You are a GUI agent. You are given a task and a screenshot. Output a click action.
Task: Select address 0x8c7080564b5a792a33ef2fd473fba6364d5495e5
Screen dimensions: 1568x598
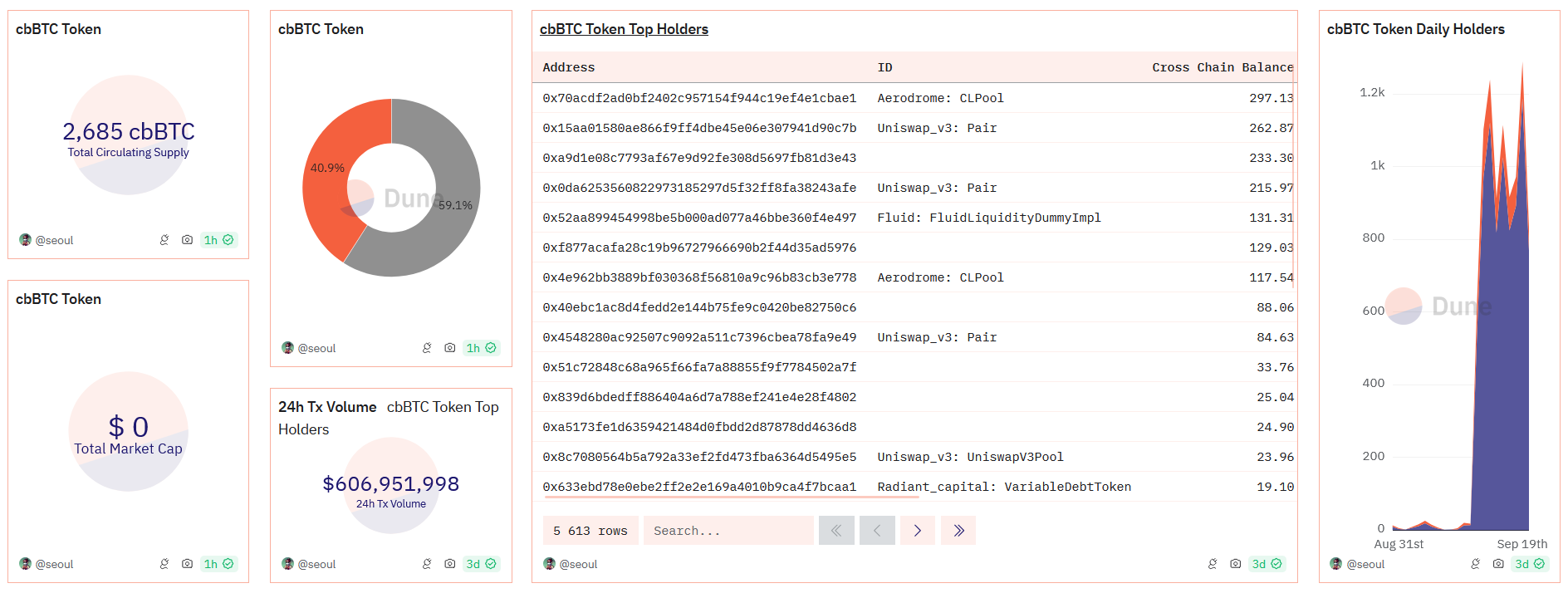coord(699,457)
